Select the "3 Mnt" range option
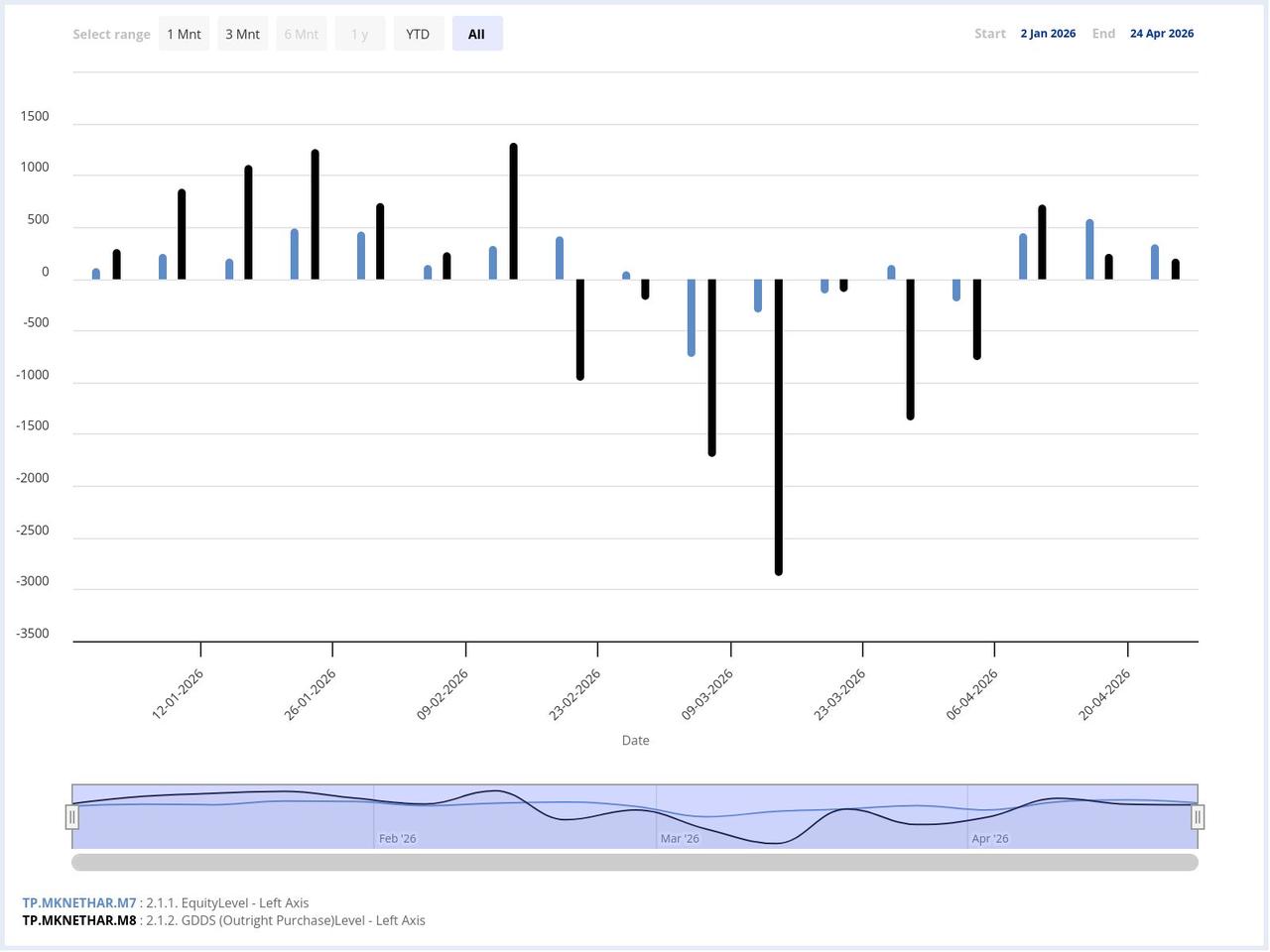Screen dimensions: 1270x952 tap(242, 33)
